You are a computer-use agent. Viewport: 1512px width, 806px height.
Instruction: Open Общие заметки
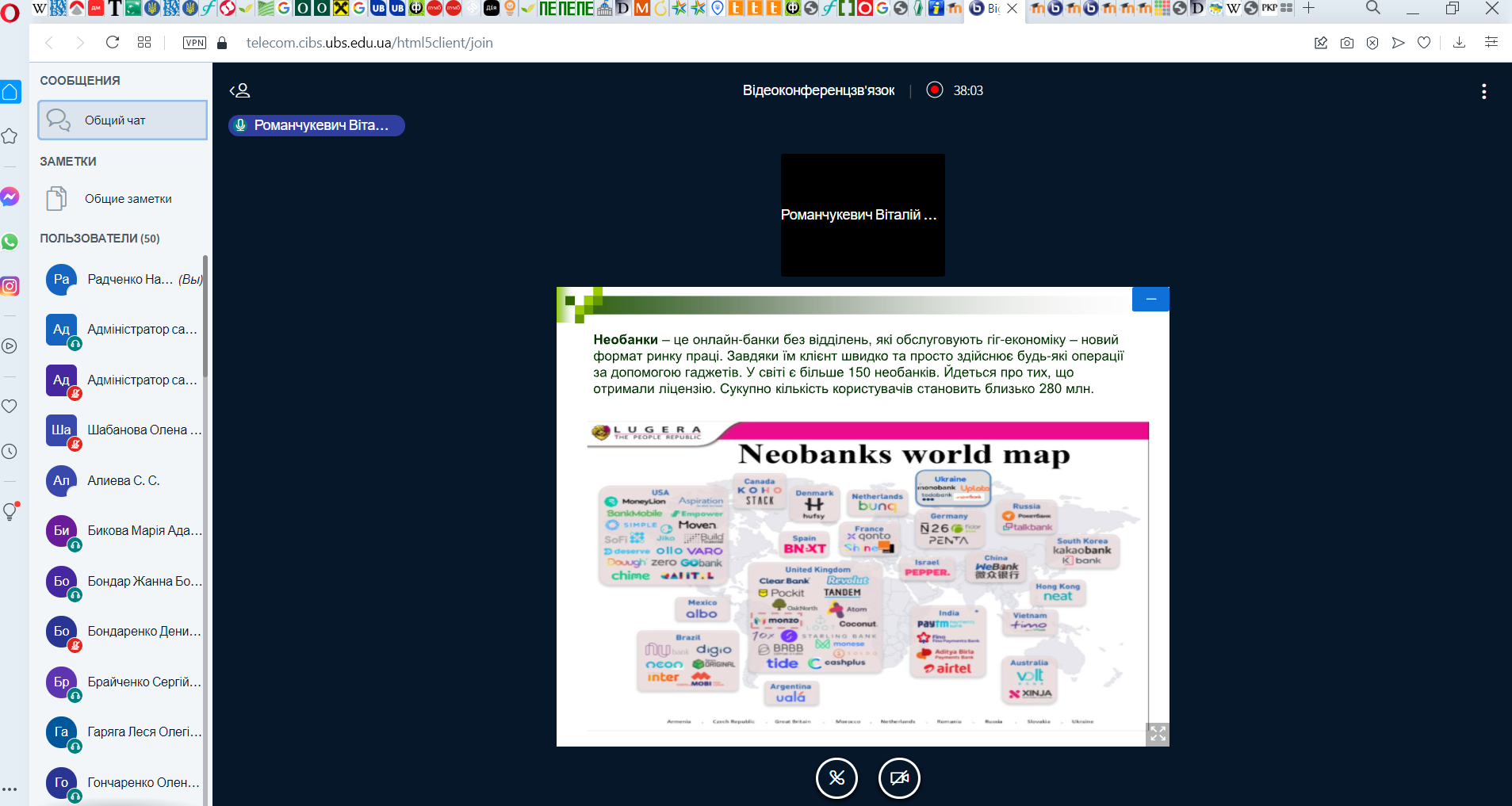123,199
